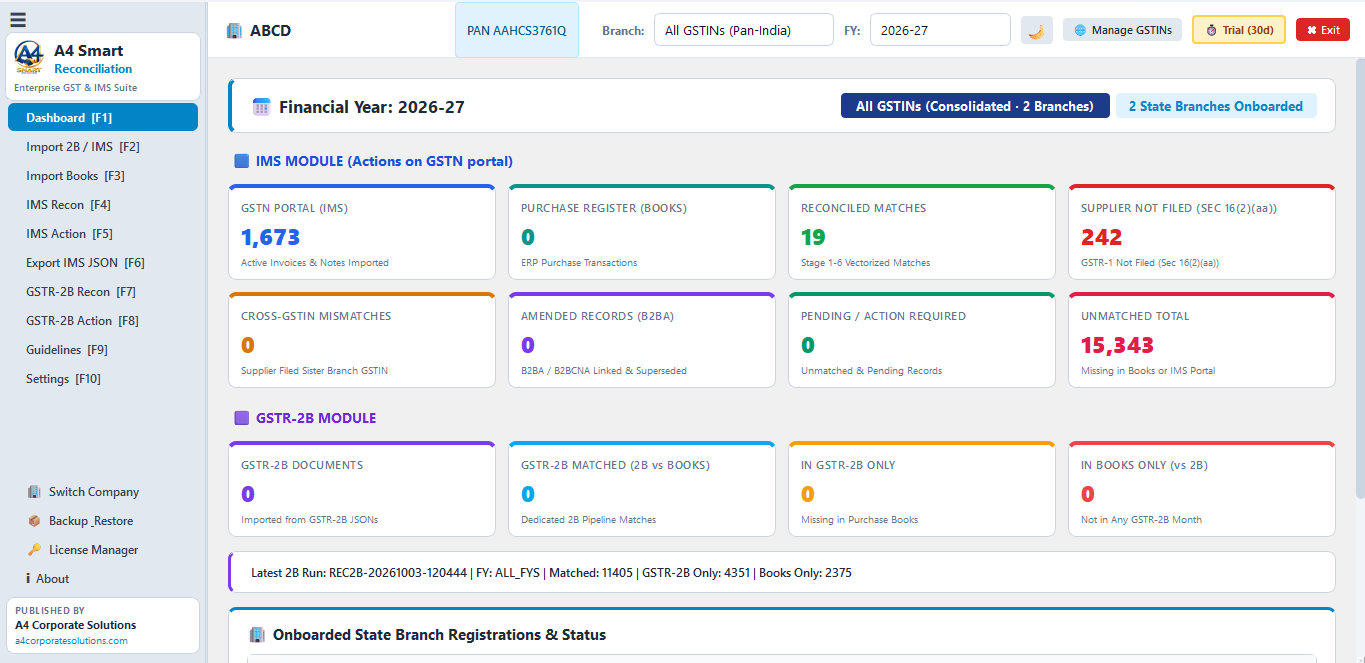Screen dimensions: 1365x663
Task: Open the Branch dropdown showing All GSTINs
Action: point(744,30)
